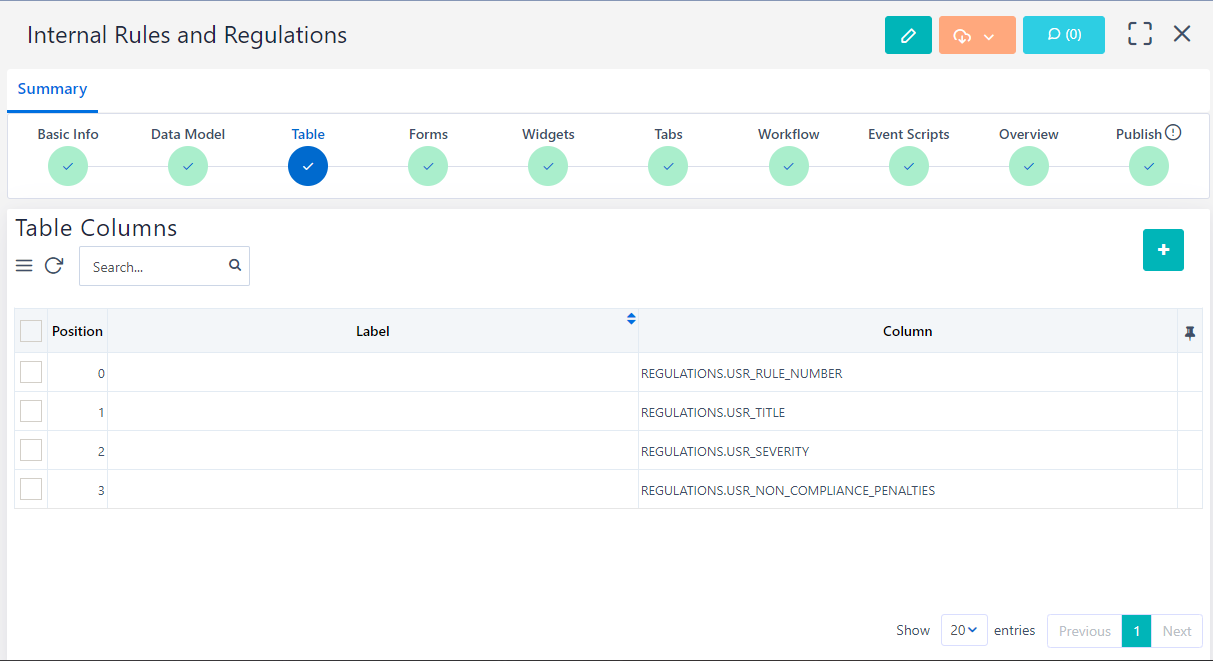Screen dimensions: 1213x661
Task: Refresh the Table Columns list
Action: pos(54,266)
